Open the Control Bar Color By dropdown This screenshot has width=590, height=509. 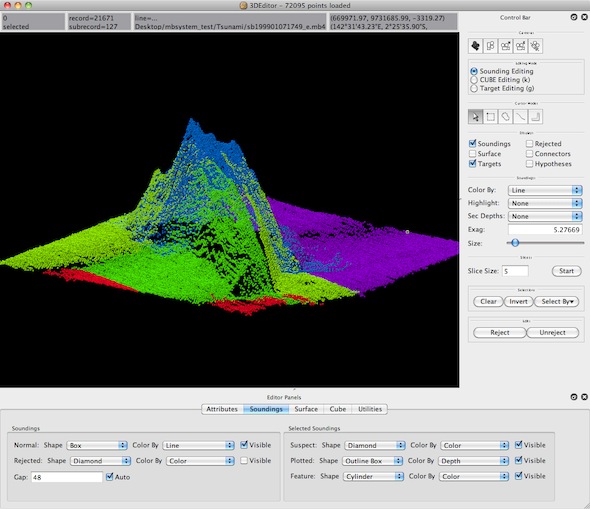(x=545, y=190)
